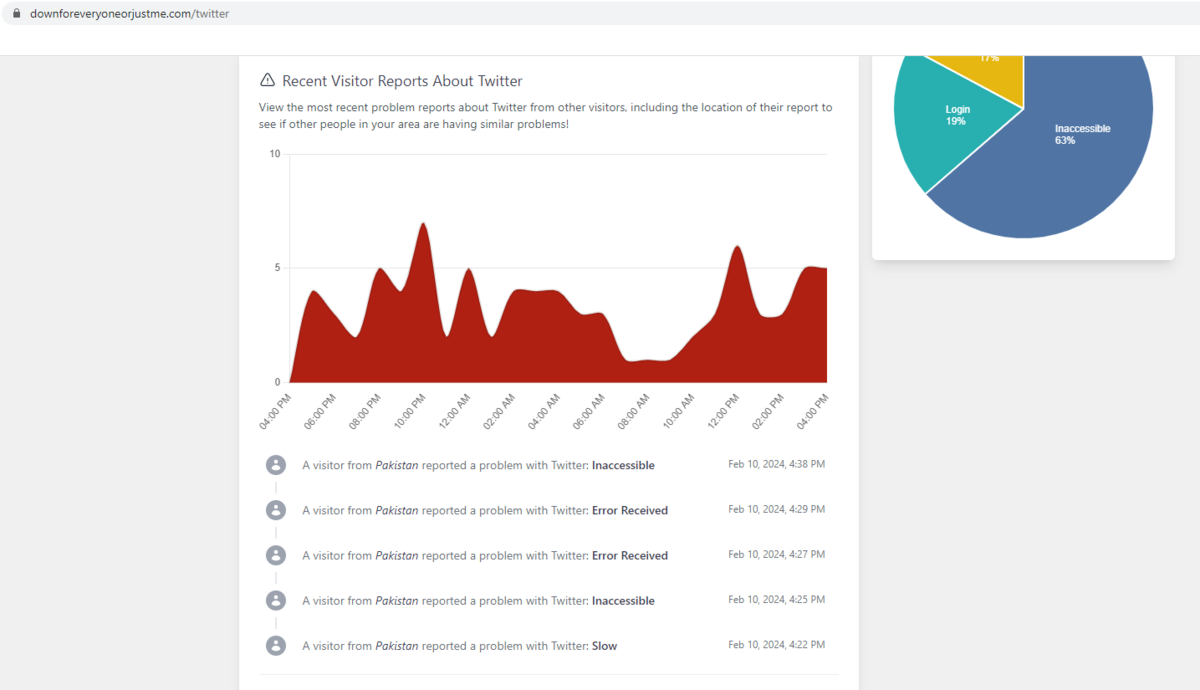The height and width of the screenshot is (690, 1200).
Task: Click the chart peak near 10:00 PM
Action: [423, 224]
